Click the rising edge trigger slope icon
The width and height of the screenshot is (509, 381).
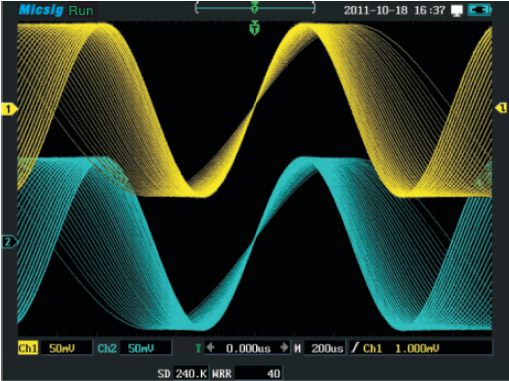coord(355,348)
